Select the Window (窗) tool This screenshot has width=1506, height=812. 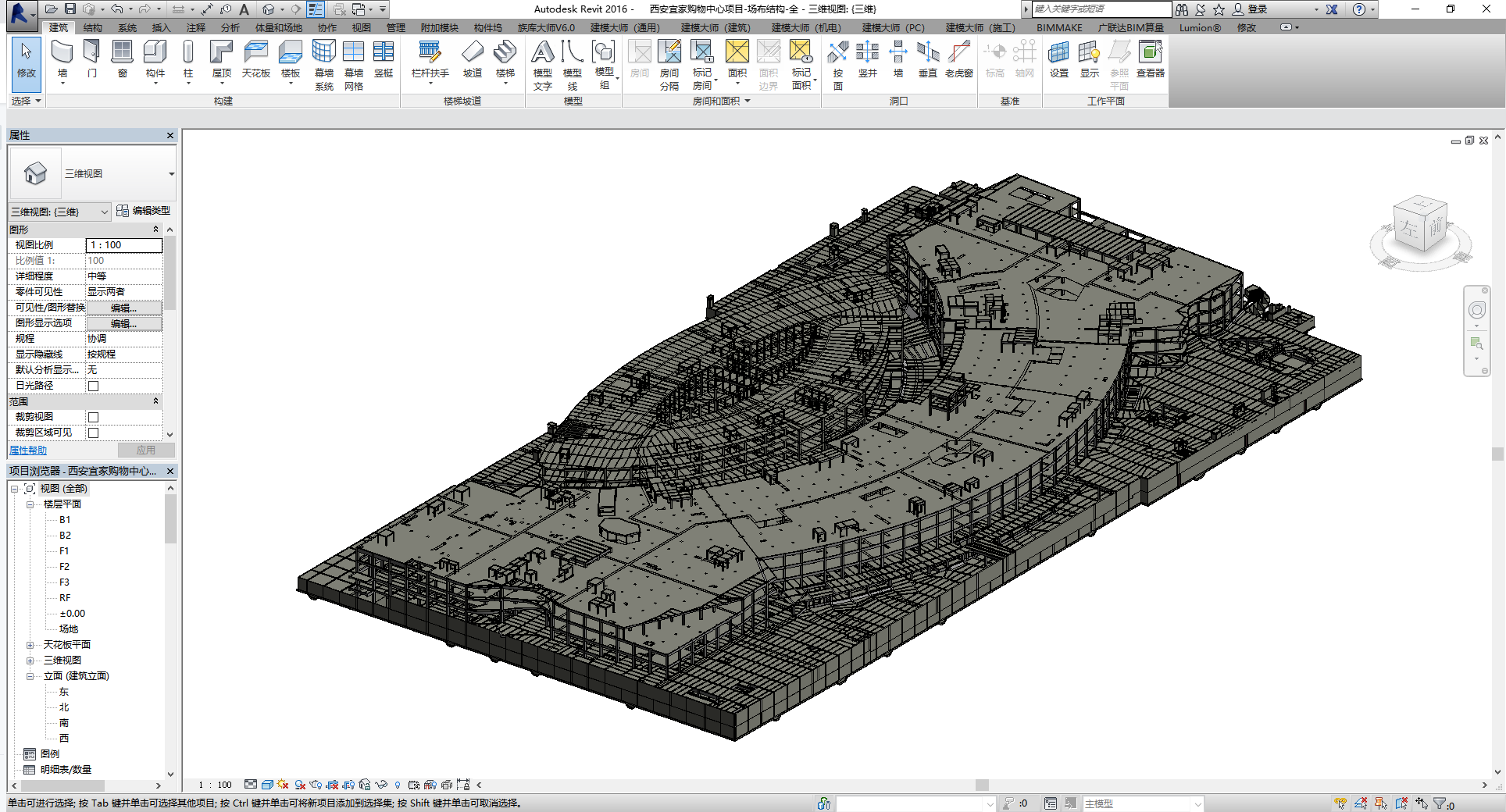pyautogui.click(x=122, y=60)
